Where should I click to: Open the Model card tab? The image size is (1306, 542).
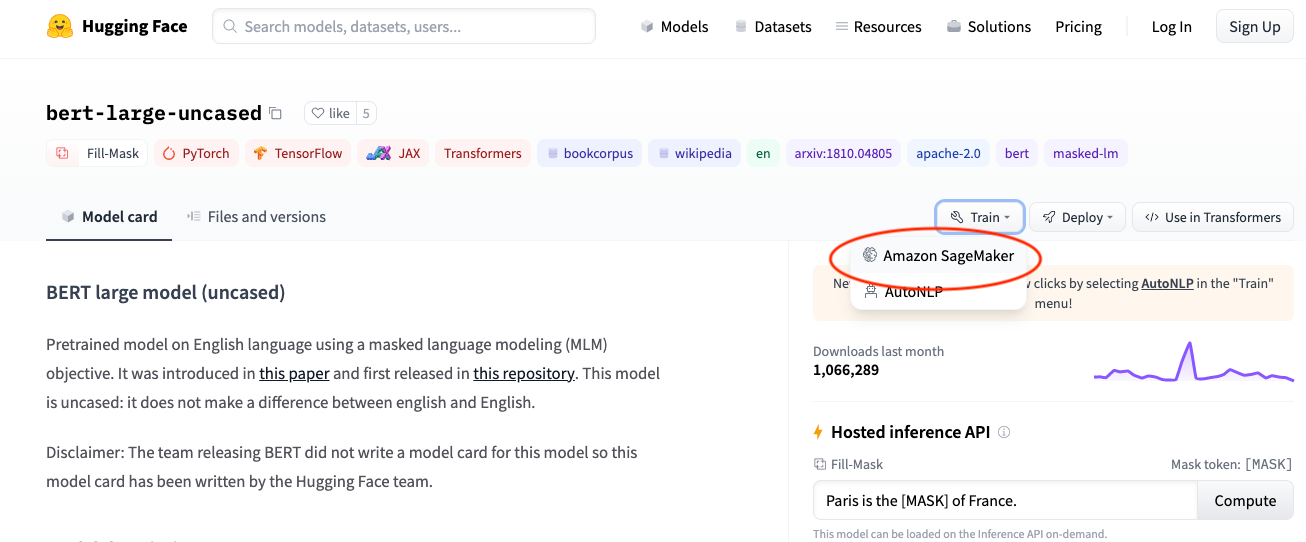click(109, 217)
